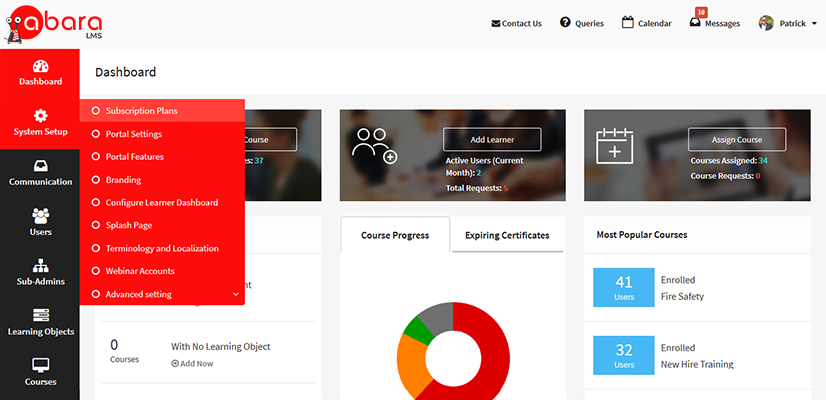Click the Most Popular Courses heading
This screenshot has width=826, height=400.
pyautogui.click(x=642, y=235)
